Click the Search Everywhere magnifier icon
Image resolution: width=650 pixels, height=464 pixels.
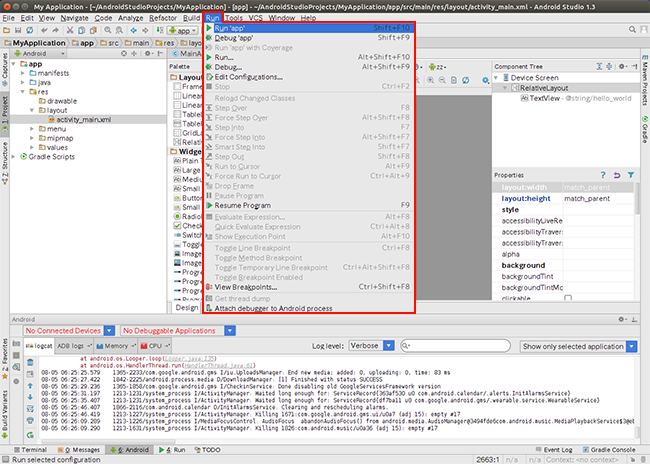632,29
